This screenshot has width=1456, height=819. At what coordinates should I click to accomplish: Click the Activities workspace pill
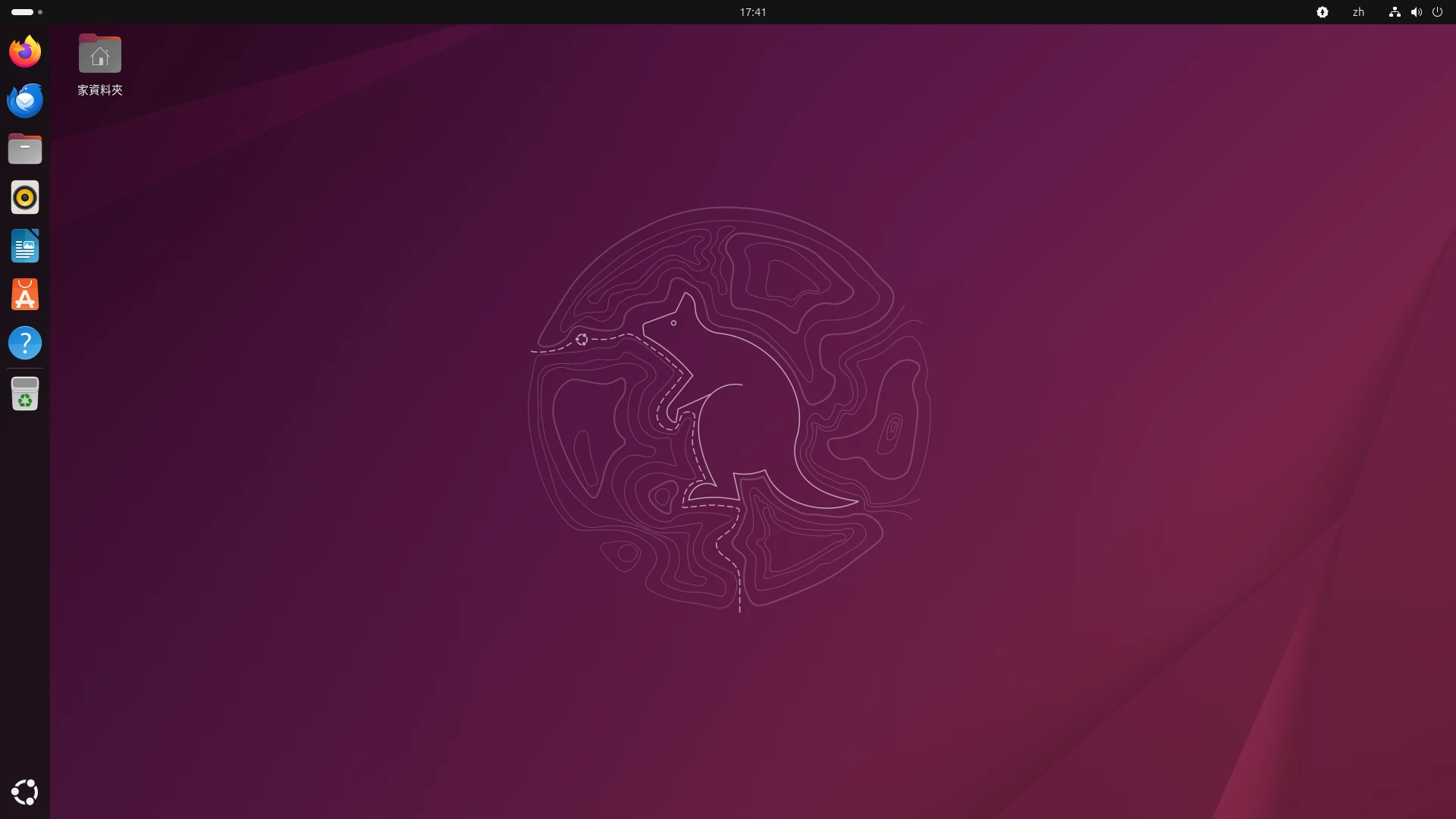[x=22, y=12]
